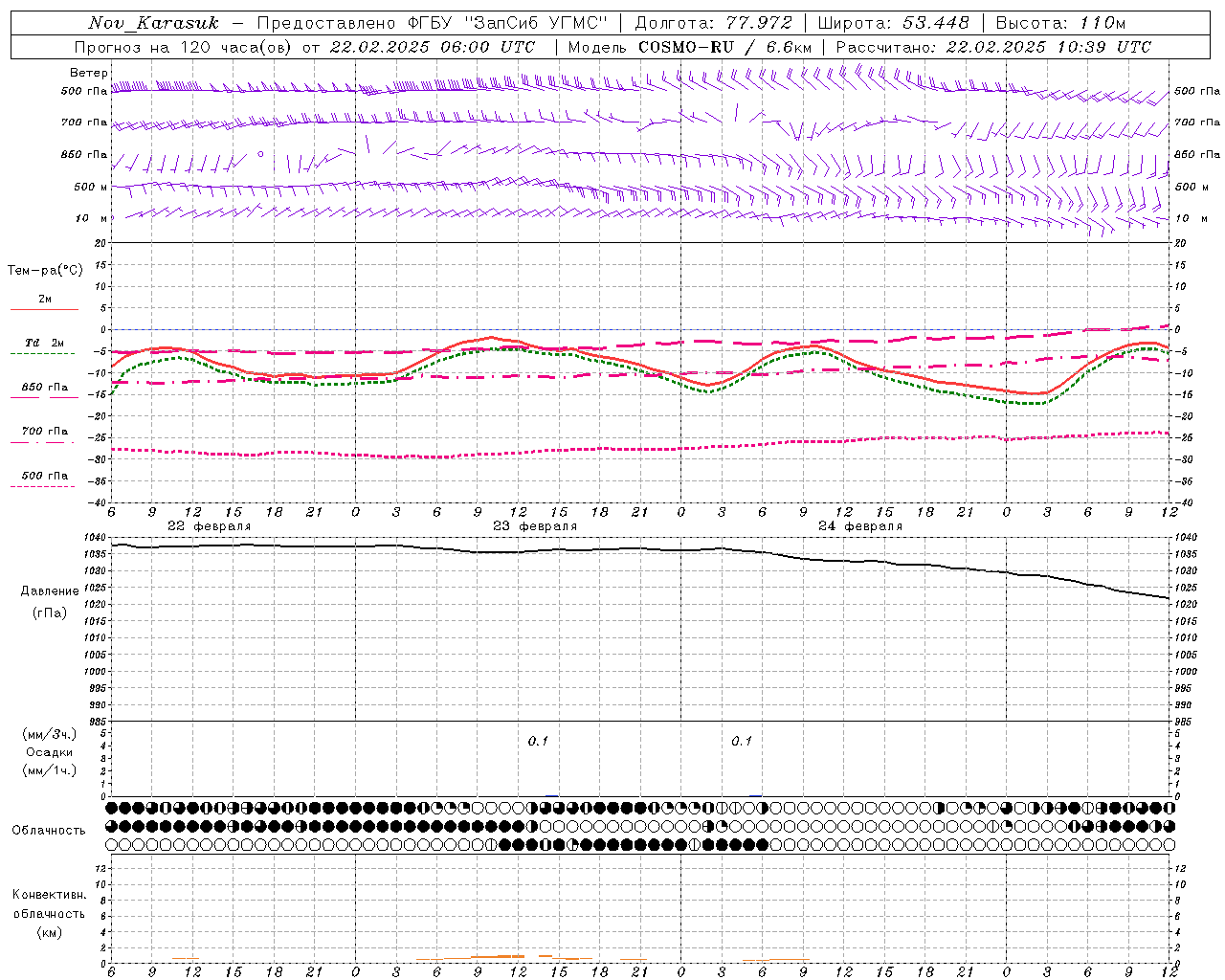1225x980 pixels.
Task: Select the 850 гПа temperature legend entry
Action: point(45,388)
